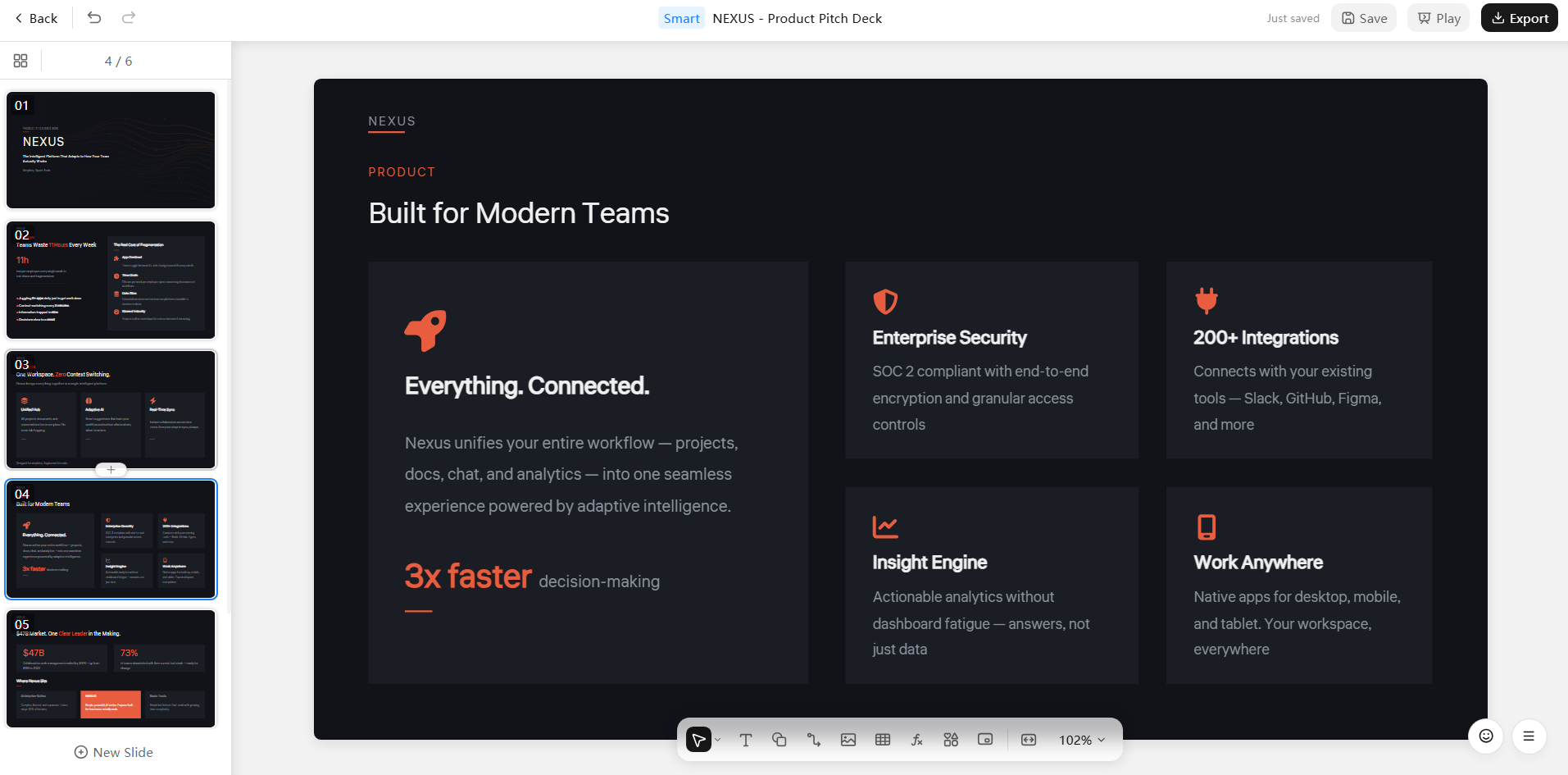The width and height of the screenshot is (1568, 775).
Task: Select the 'SOC 2 compliant' description text
Action: coord(980,398)
